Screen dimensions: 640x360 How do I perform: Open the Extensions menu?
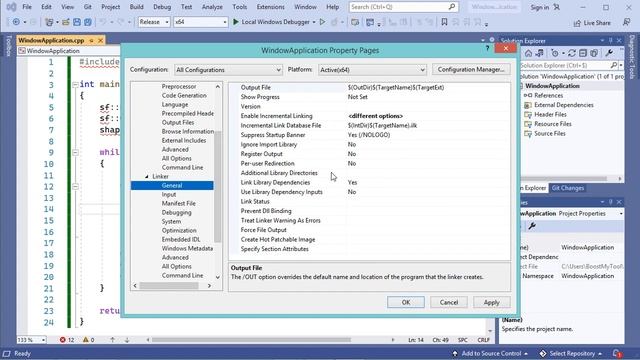(x=270, y=7)
